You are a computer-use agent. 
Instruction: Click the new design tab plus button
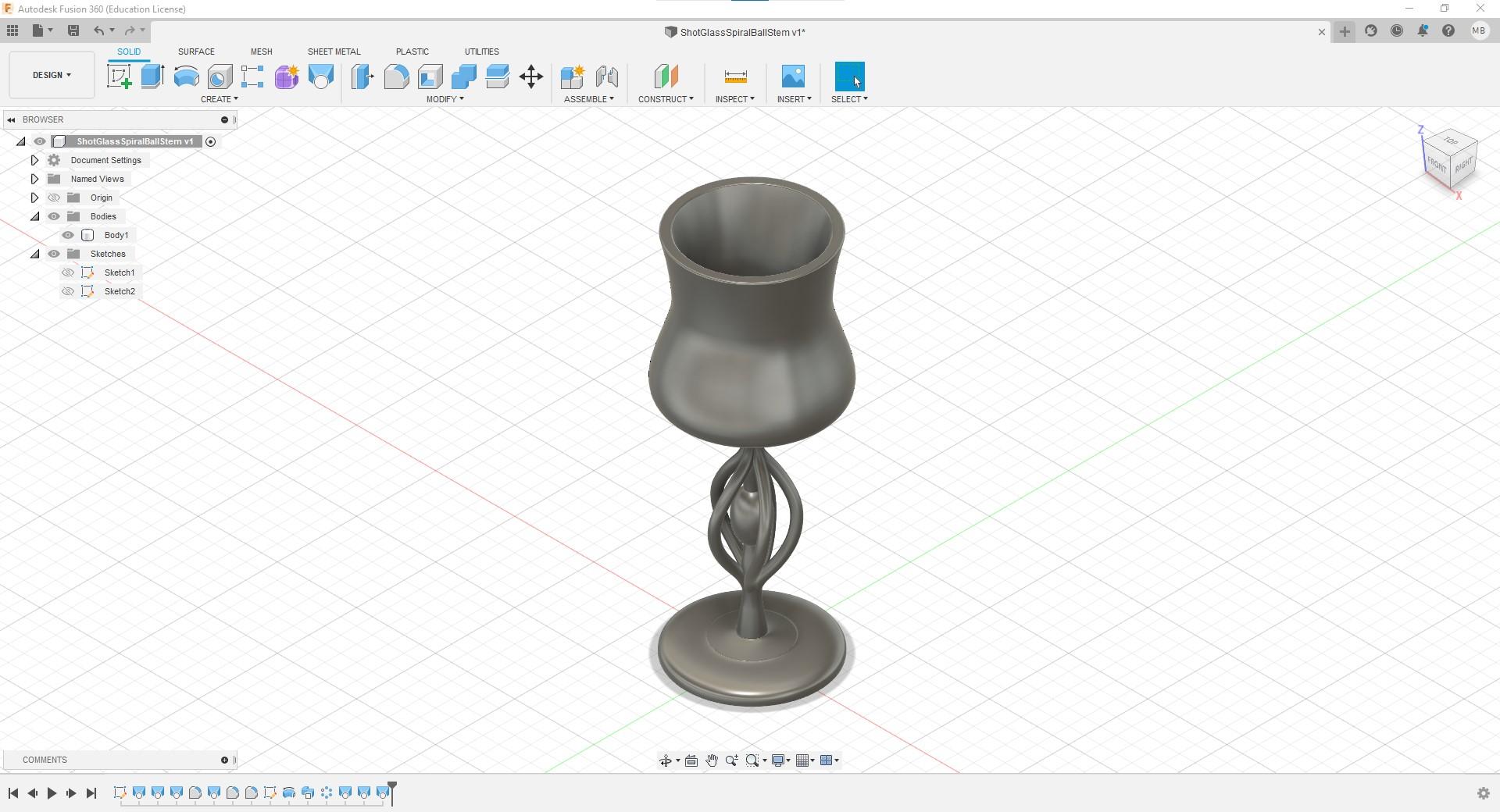coord(1345,31)
